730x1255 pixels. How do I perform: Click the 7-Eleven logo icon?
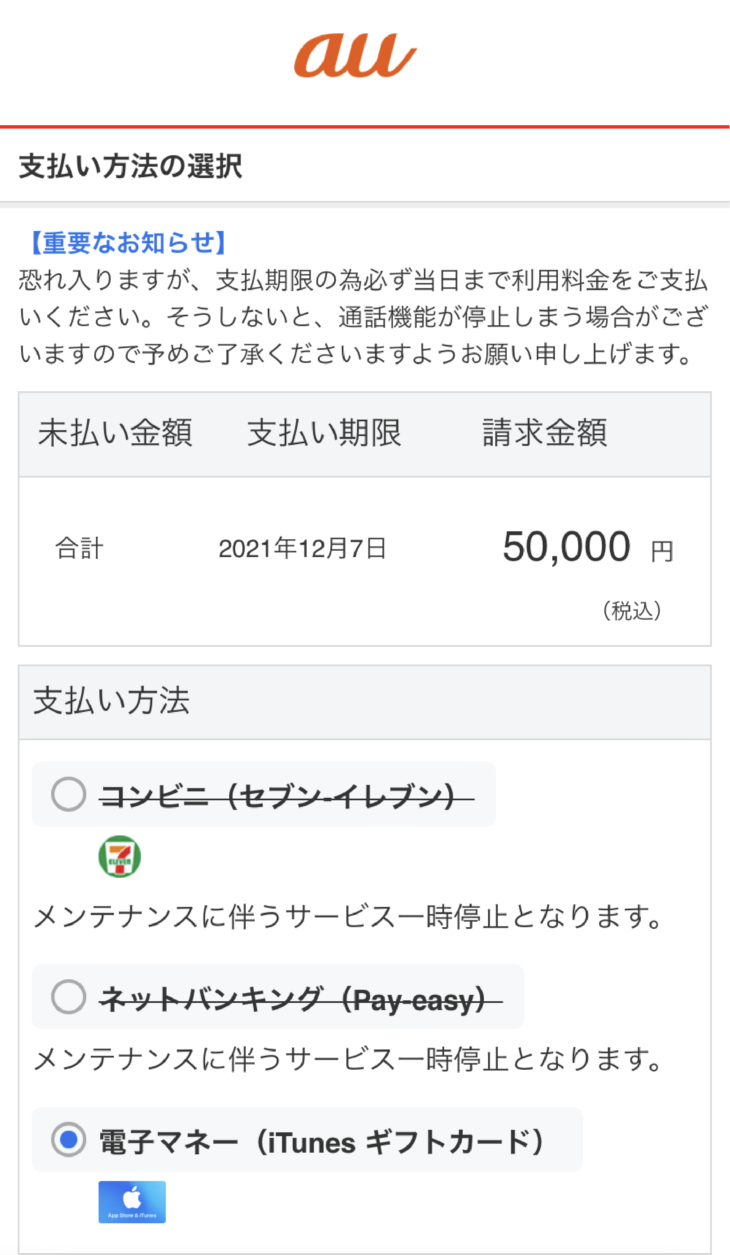(x=119, y=857)
